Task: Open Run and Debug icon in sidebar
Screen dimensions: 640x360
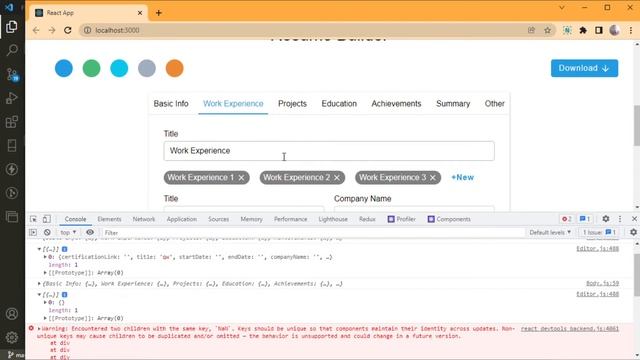Action: pyautogui.click(x=11, y=98)
